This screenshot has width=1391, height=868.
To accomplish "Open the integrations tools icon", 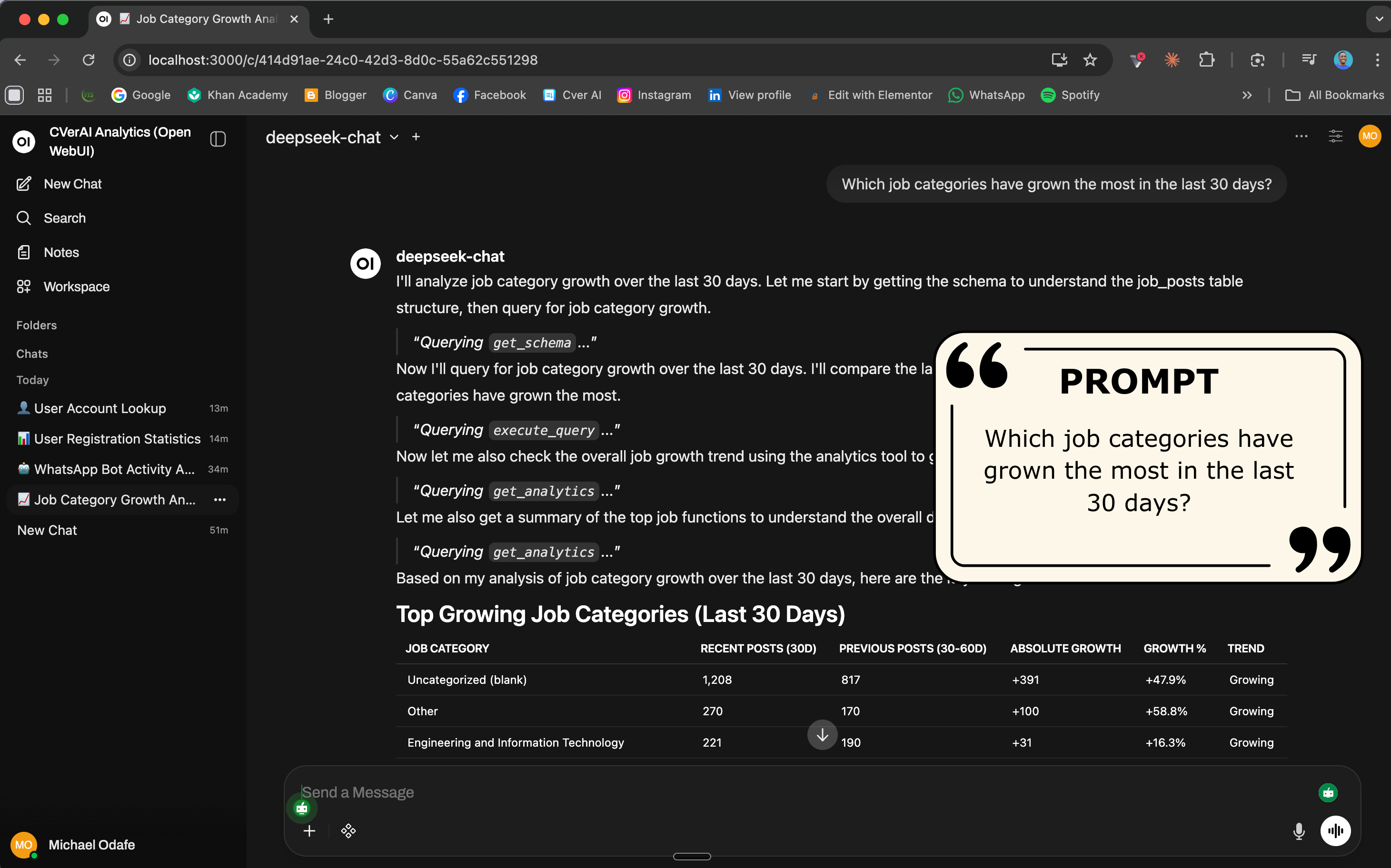I will pos(348,831).
